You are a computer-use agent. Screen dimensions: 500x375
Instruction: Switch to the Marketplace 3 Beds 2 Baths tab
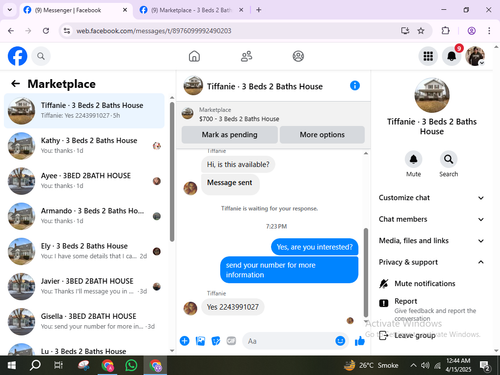pyautogui.click(x=191, y=10)
